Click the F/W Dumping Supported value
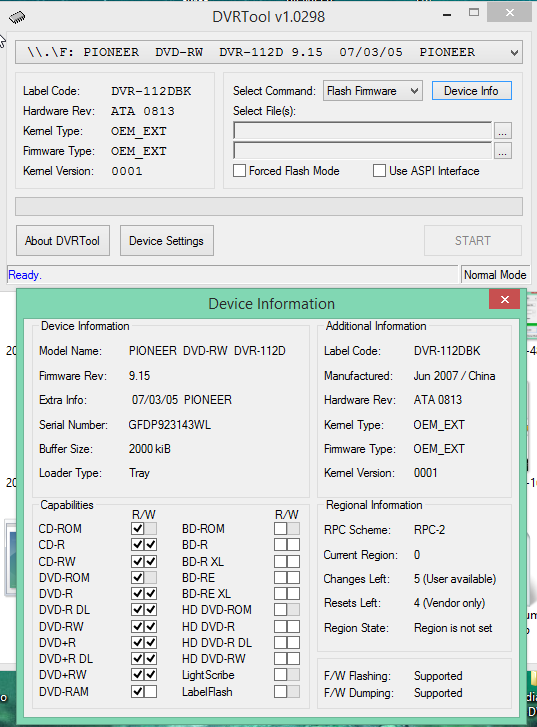 (x=438, y=693)
